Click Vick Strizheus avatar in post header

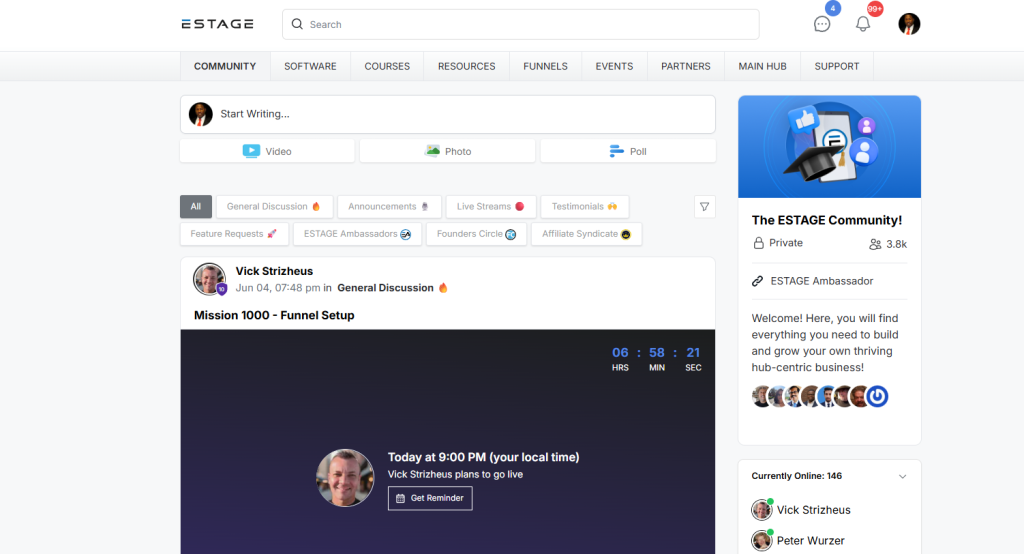[x=210, y=280]
